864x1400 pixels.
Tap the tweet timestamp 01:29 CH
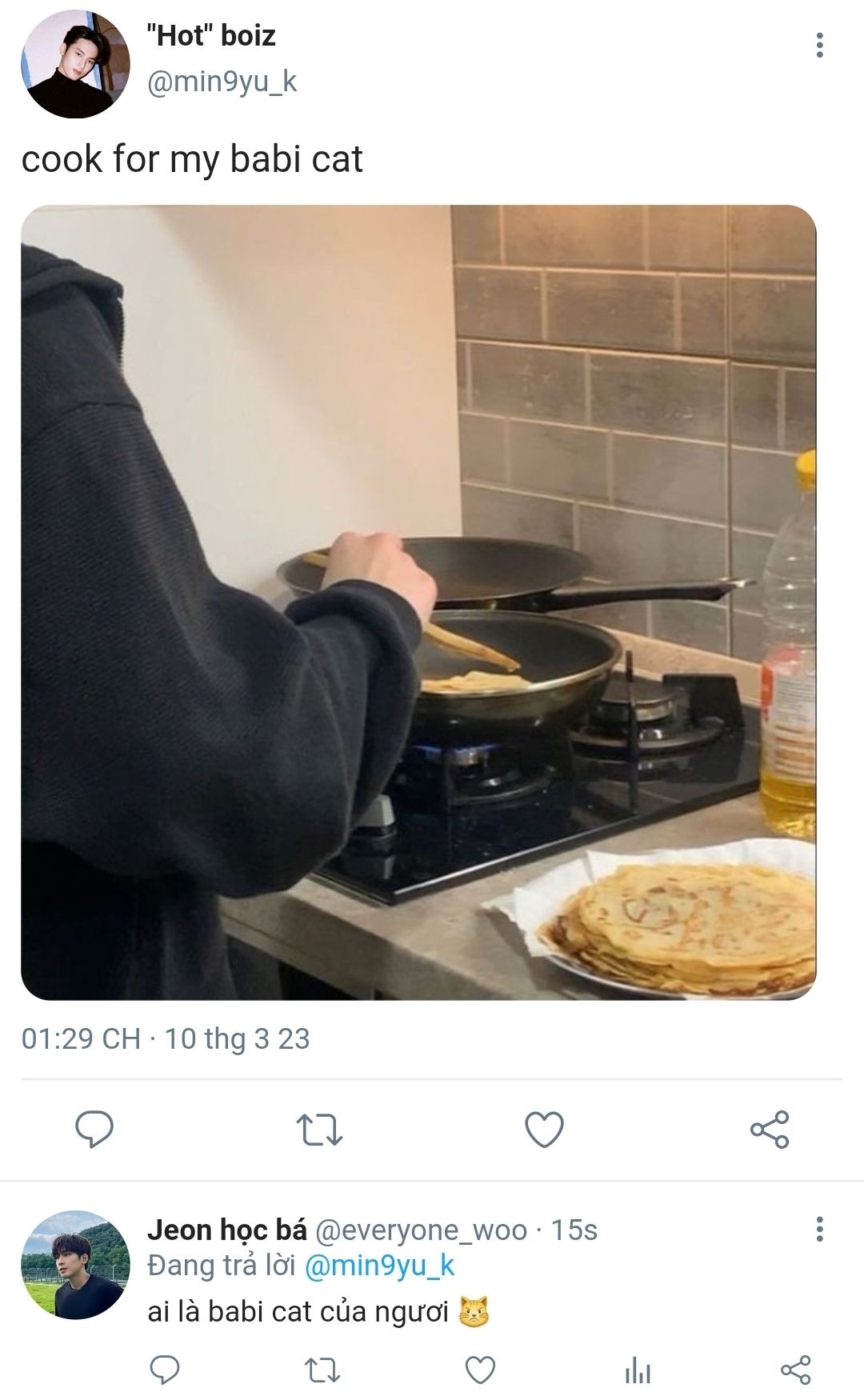81,1038
